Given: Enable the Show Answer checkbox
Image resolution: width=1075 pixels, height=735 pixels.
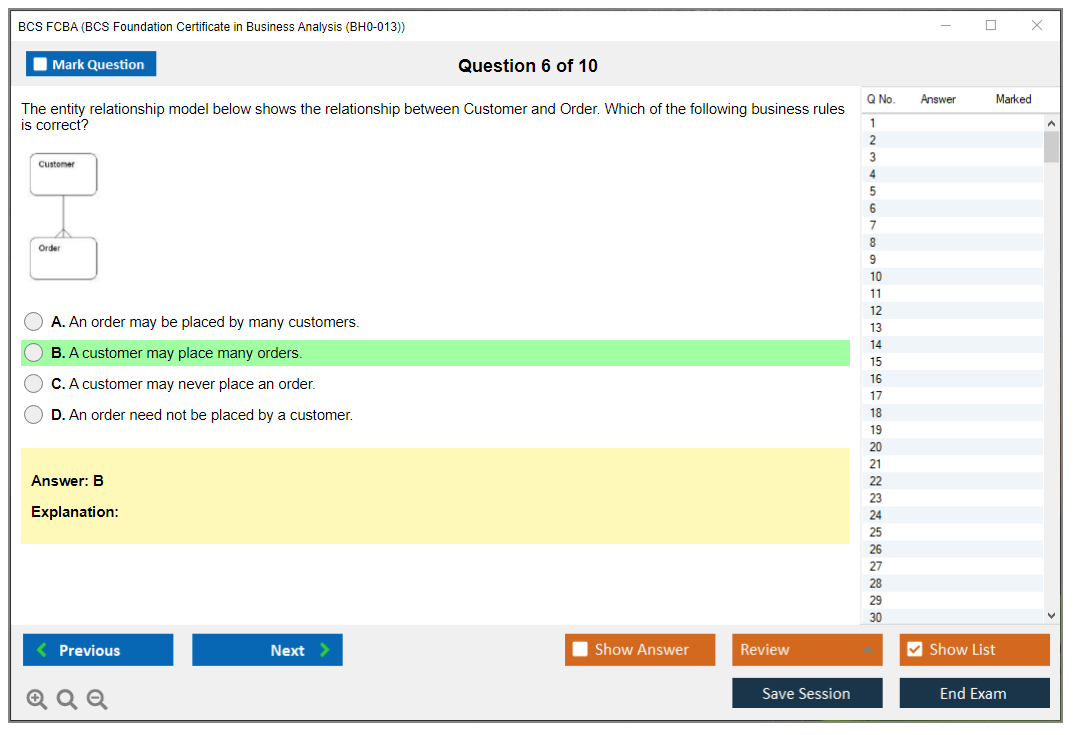Looking at the screenshot, I should tap(580, 650).
